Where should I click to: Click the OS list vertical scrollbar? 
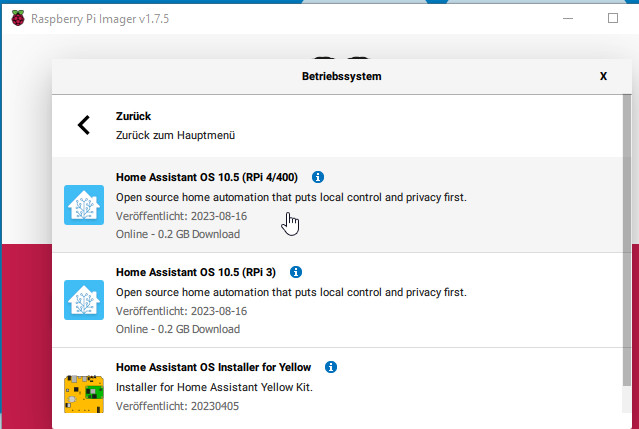click(627, 240)
